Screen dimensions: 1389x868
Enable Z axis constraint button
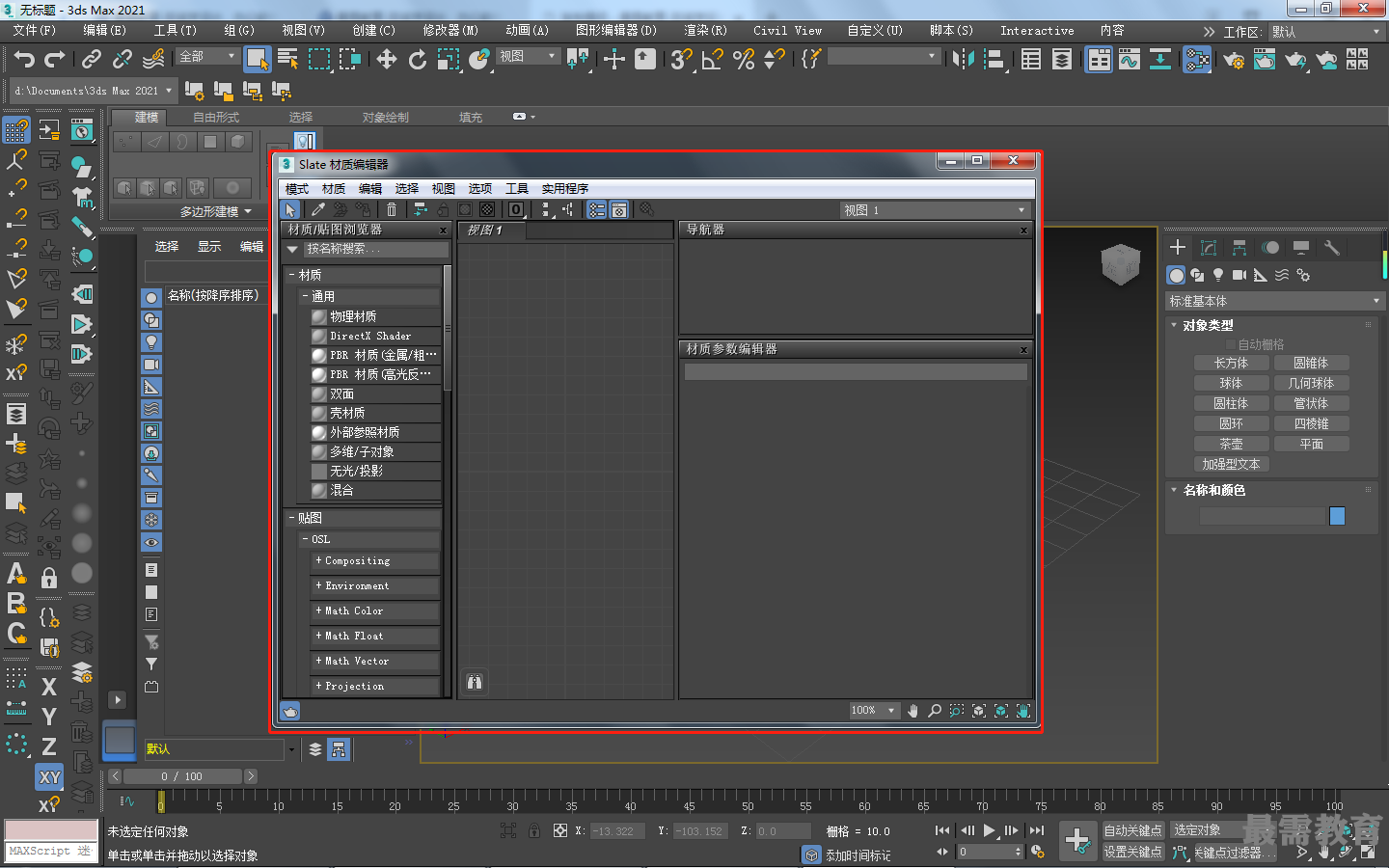[x=49, y=746]
